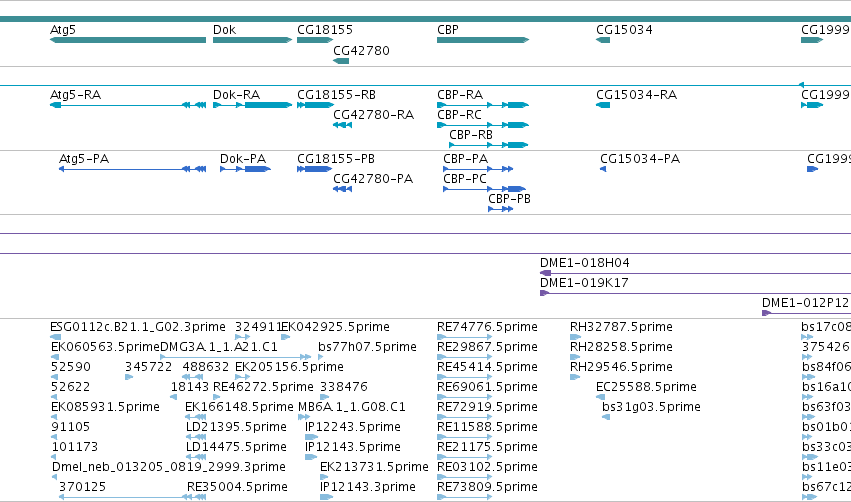Click the CG42780 gene arrow glyph

(x=341, y=61)
